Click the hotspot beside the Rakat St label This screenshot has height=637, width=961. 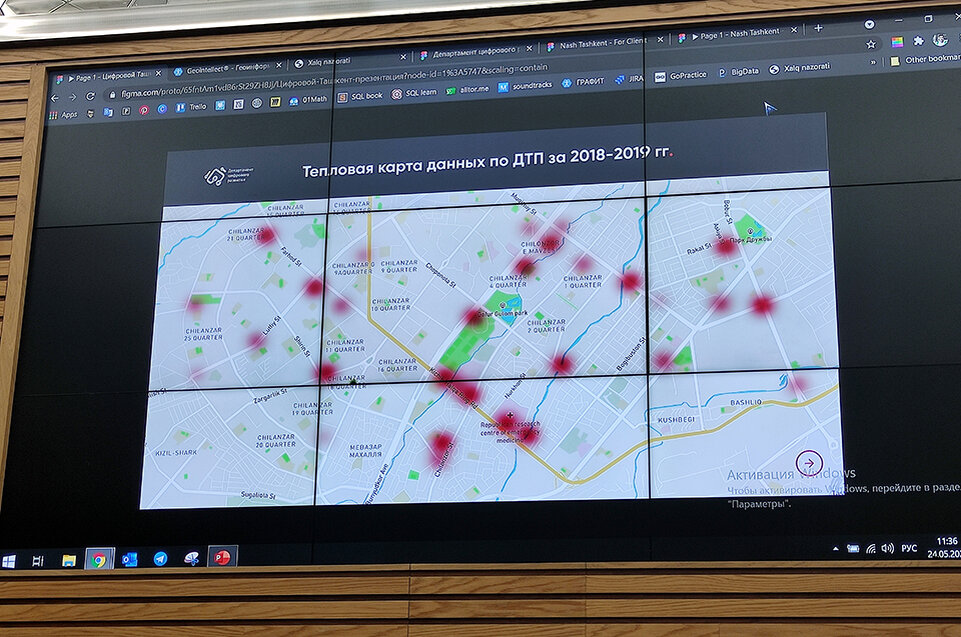tap(726, 248)
